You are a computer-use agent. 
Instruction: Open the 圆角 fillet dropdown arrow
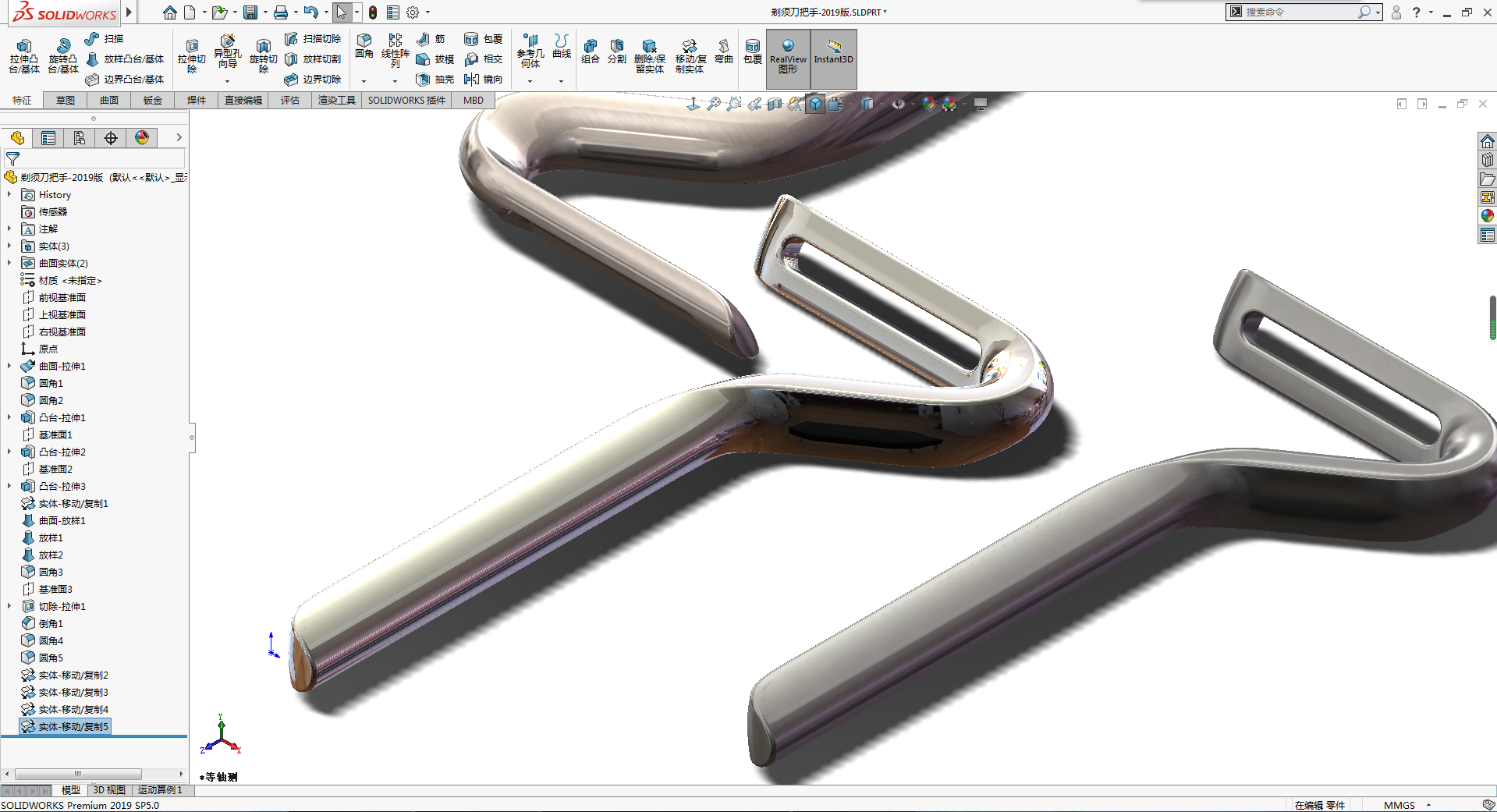point(364,81)
